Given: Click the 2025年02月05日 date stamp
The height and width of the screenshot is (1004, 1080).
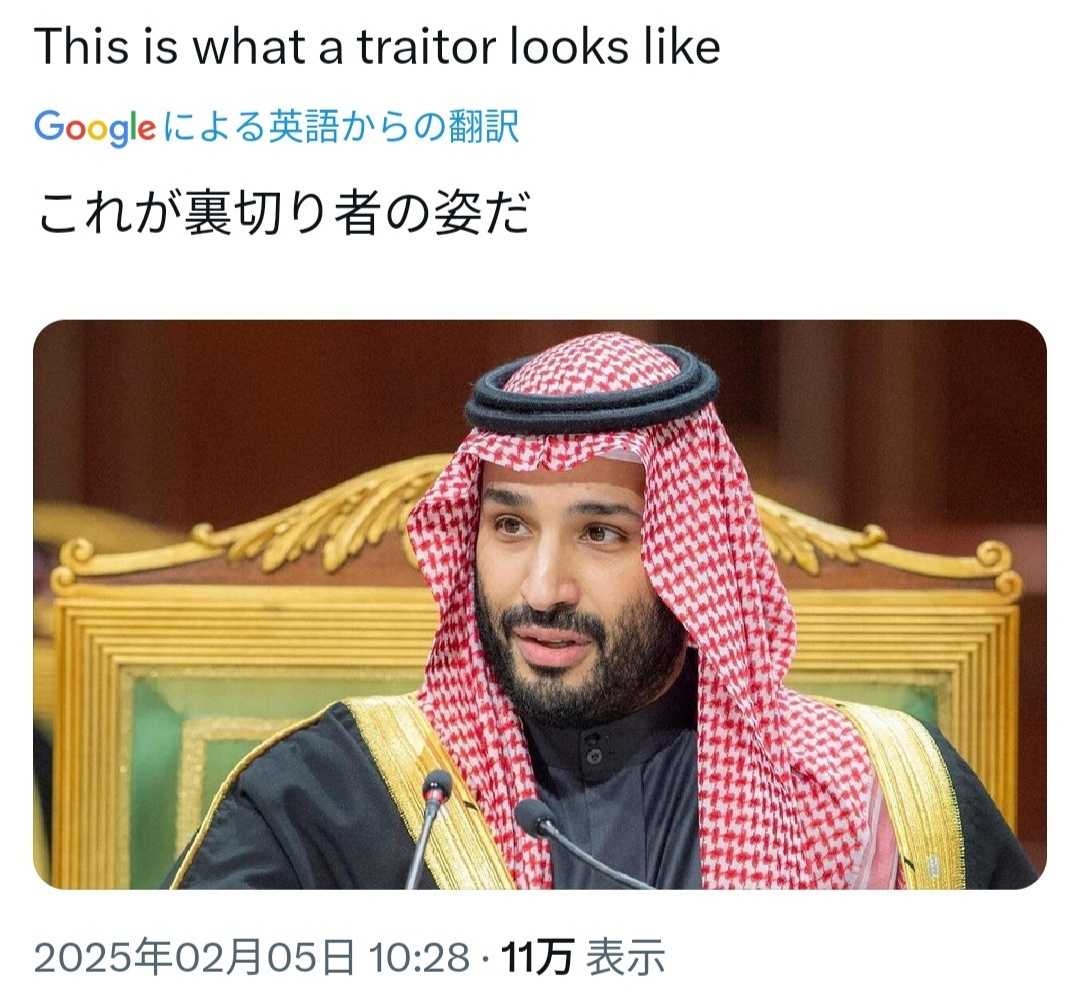Looking at the screenshot, I should [x=194, y=956].
